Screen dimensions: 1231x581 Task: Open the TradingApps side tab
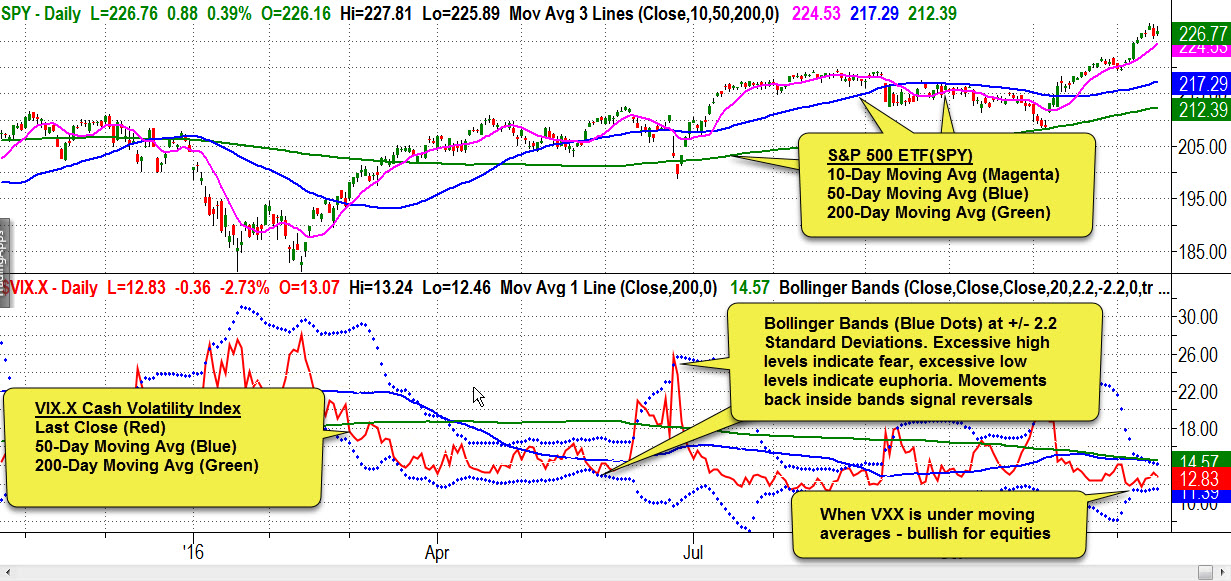(x=3, y=241)
